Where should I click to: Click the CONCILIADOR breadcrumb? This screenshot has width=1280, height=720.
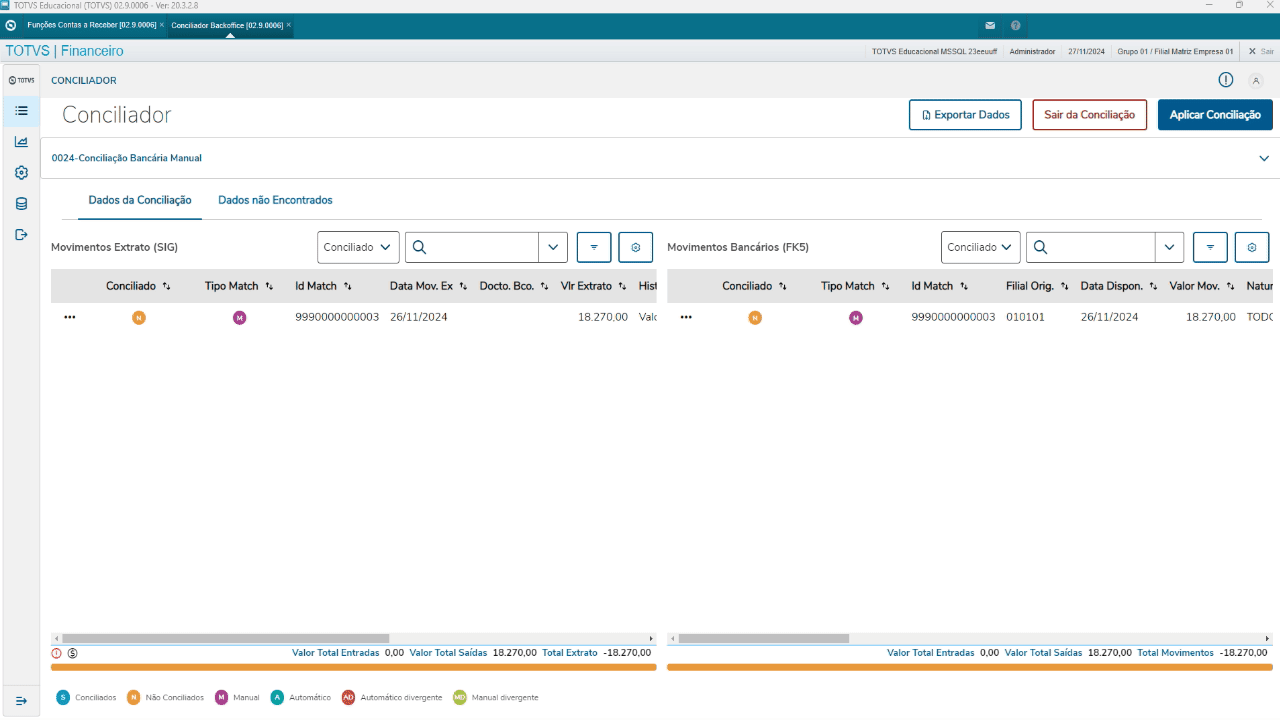pos(84,80)
